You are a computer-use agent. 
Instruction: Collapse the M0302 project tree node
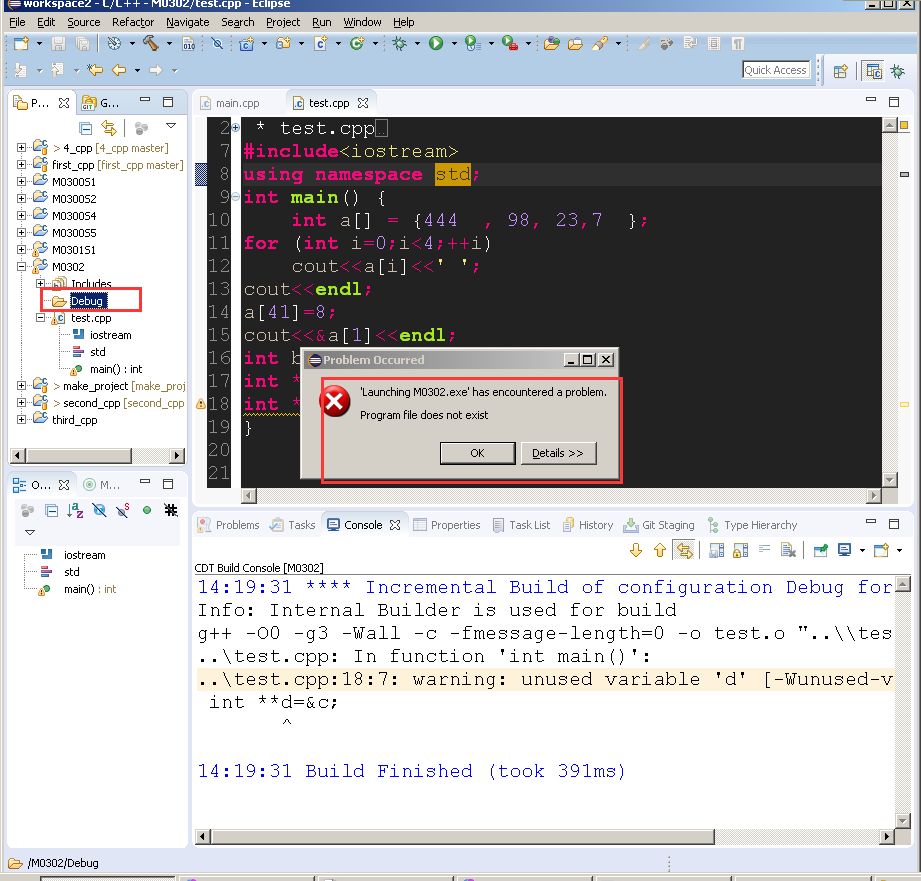pyautogui.click(x=22, y=267)
